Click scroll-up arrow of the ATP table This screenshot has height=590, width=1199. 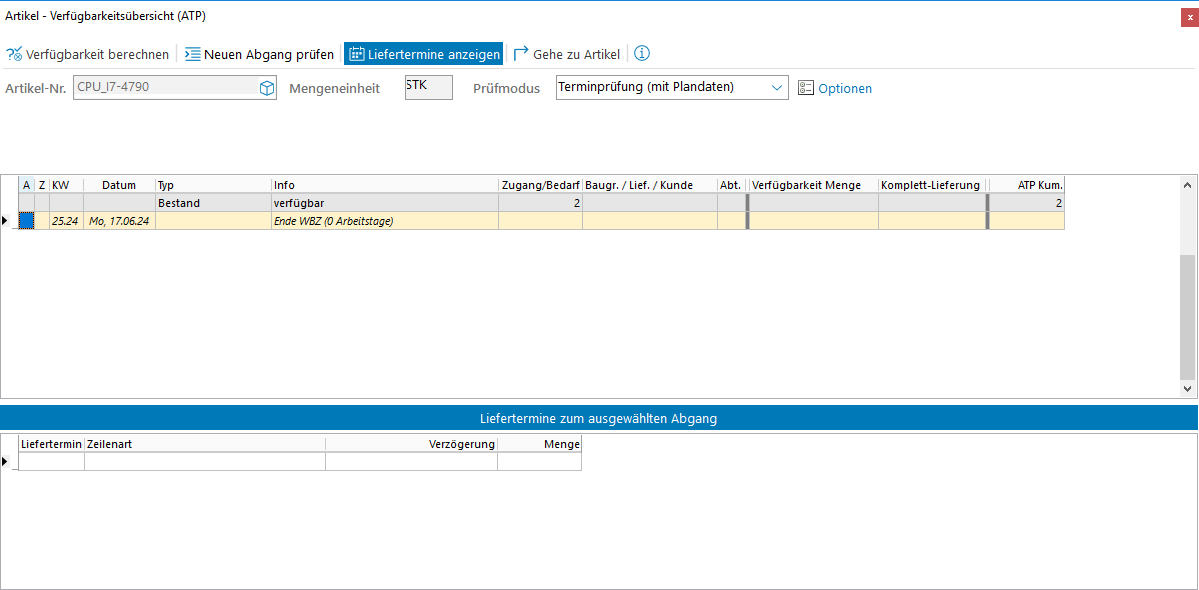(x=1188, y=185)
